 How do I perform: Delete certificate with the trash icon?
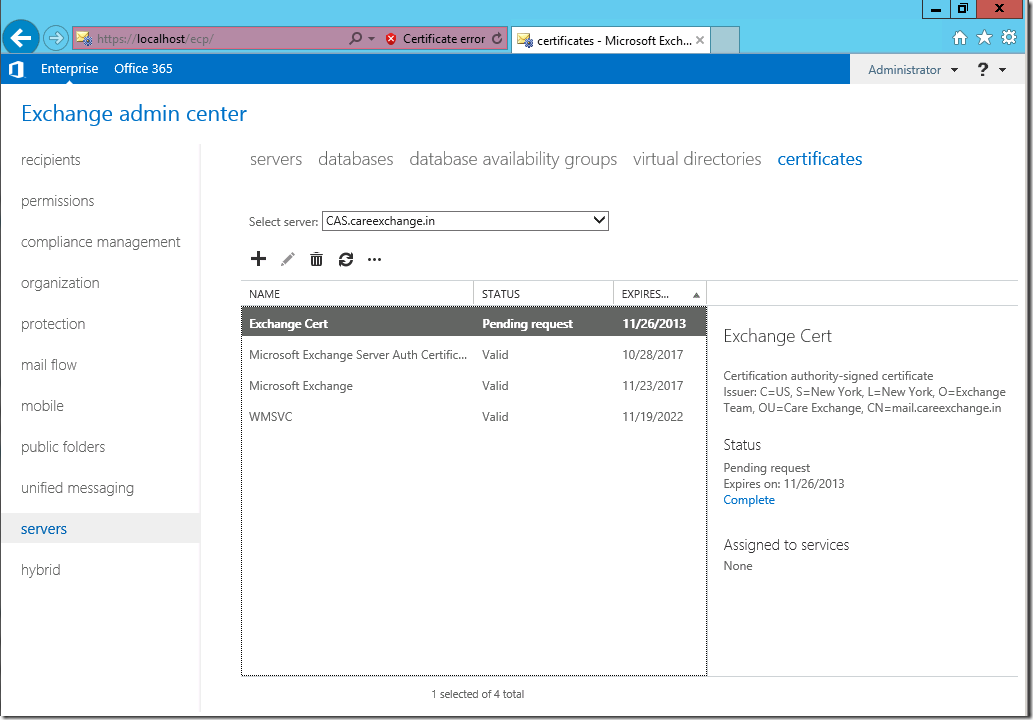pos(316,259)
